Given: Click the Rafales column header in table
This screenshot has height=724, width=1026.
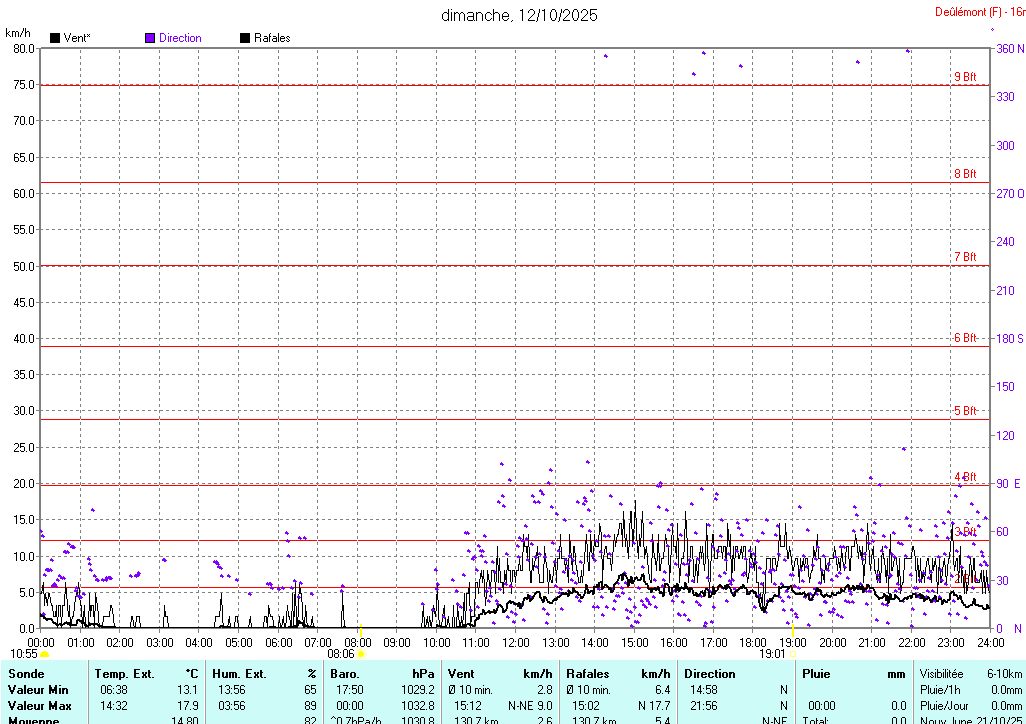Looking at the screenshot, I should coord(587,674).
